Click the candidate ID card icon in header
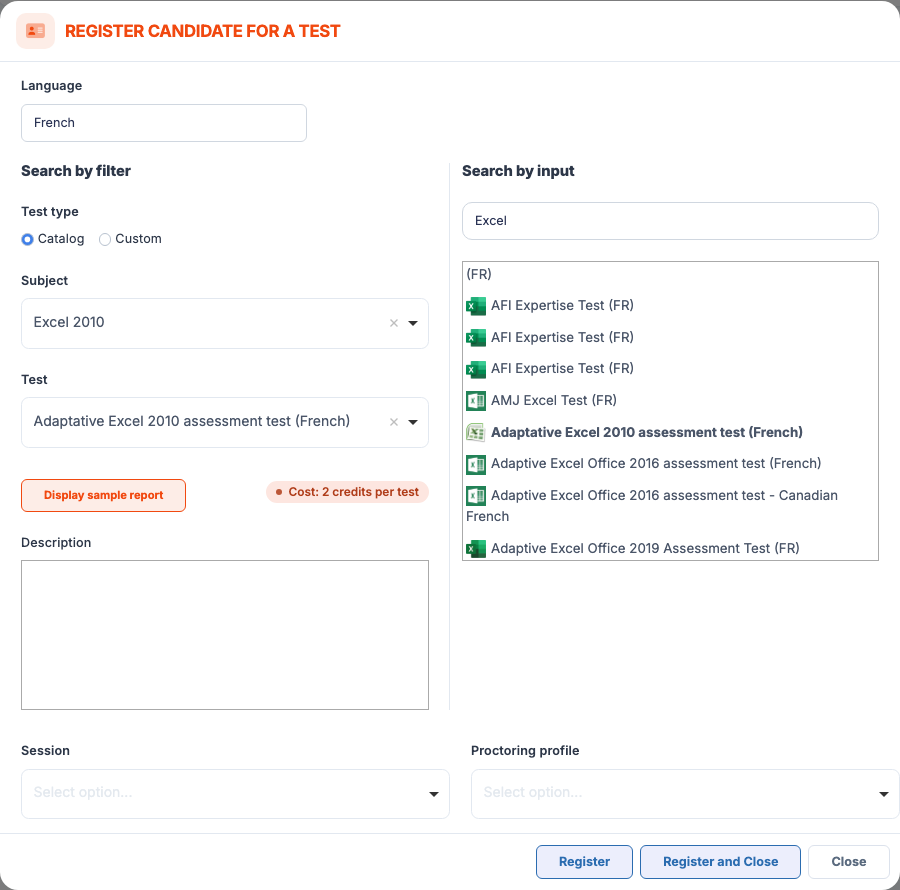The image size is (900, 890). (x=36, y=31)
